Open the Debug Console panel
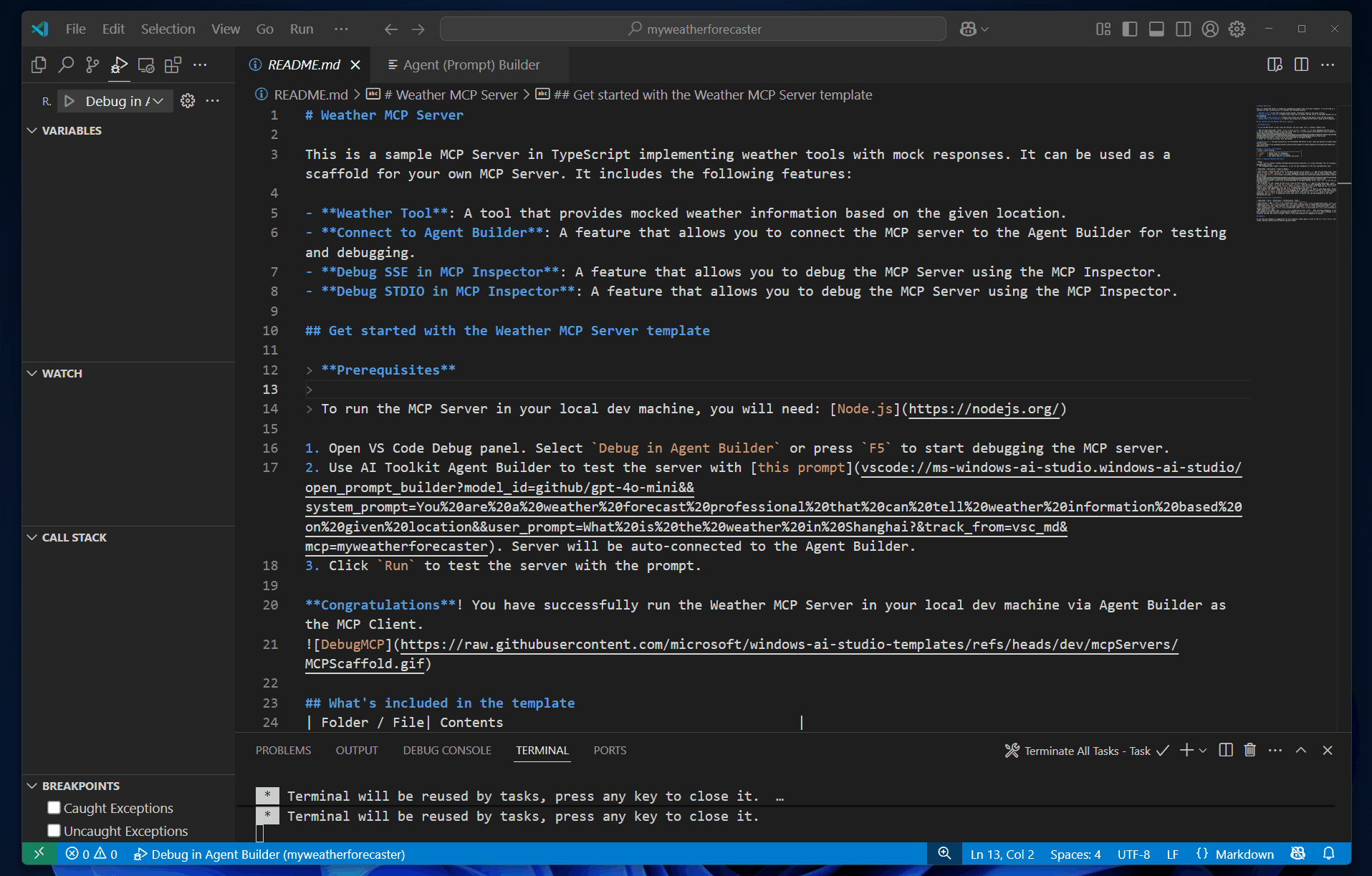Image resolution: width=1372 pixels, height=876 pixels. pyautogui.click(x=446, y=750)
